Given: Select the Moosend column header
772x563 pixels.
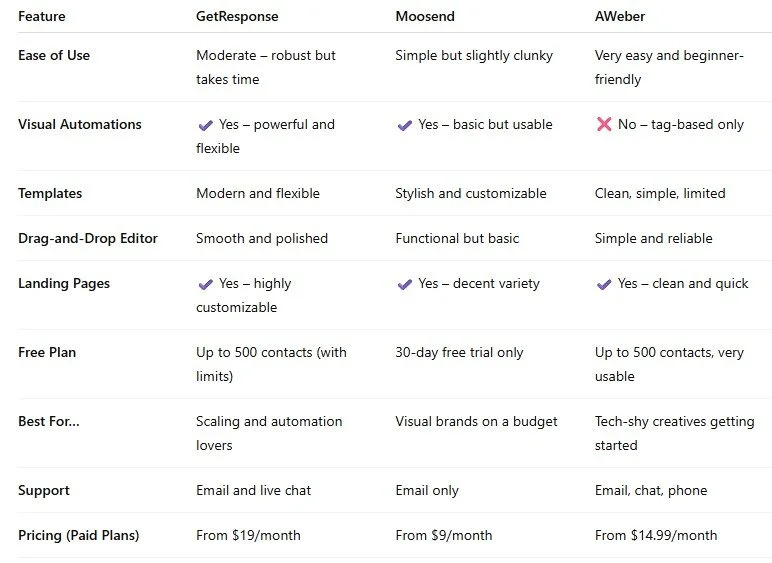Looking at the screenshot, I should (x=426, y=17).
